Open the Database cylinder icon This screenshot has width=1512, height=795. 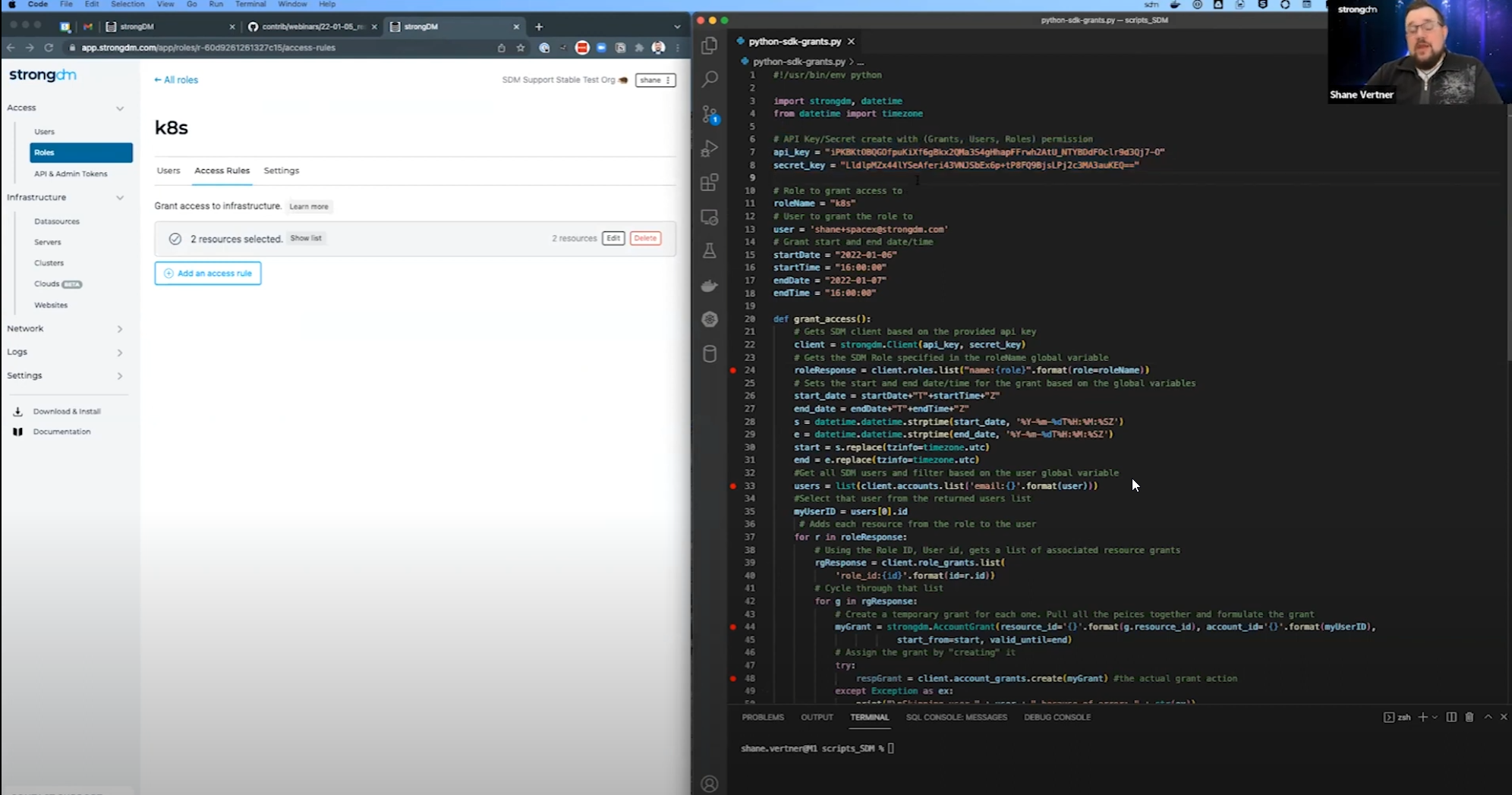[x=710, y=354]
